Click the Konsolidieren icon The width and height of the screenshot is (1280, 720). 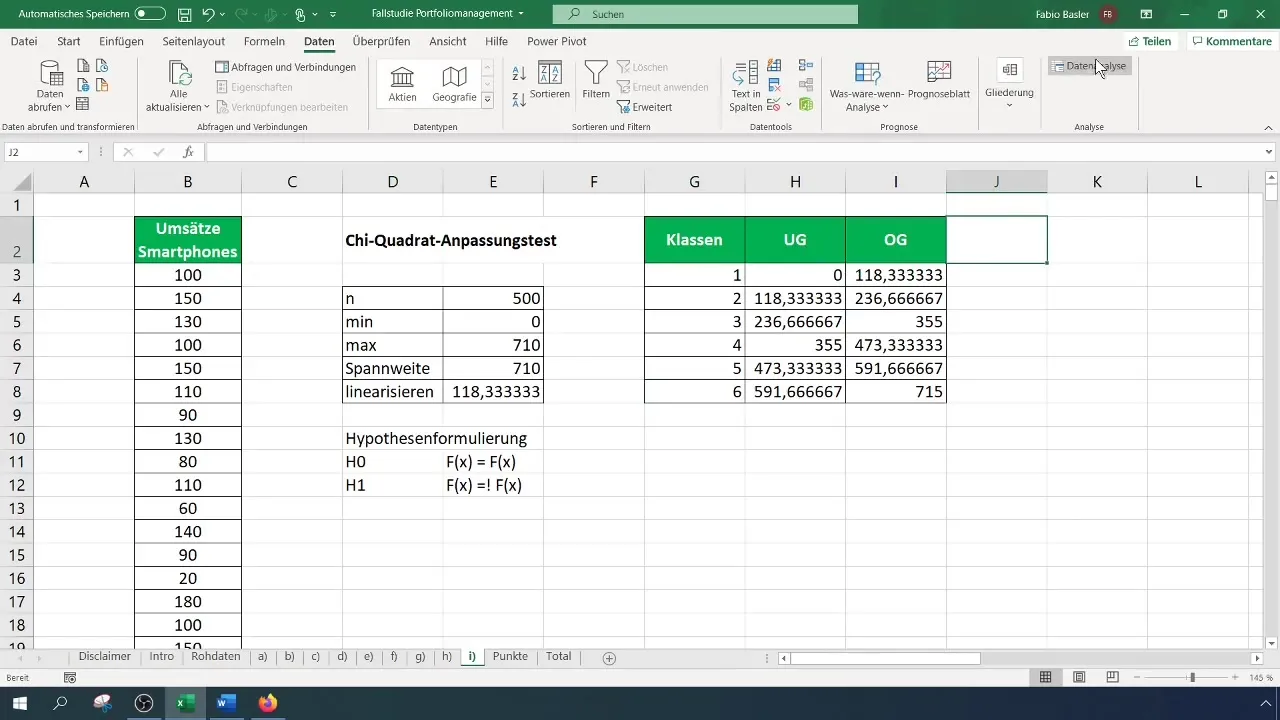[x=806, y=65]
